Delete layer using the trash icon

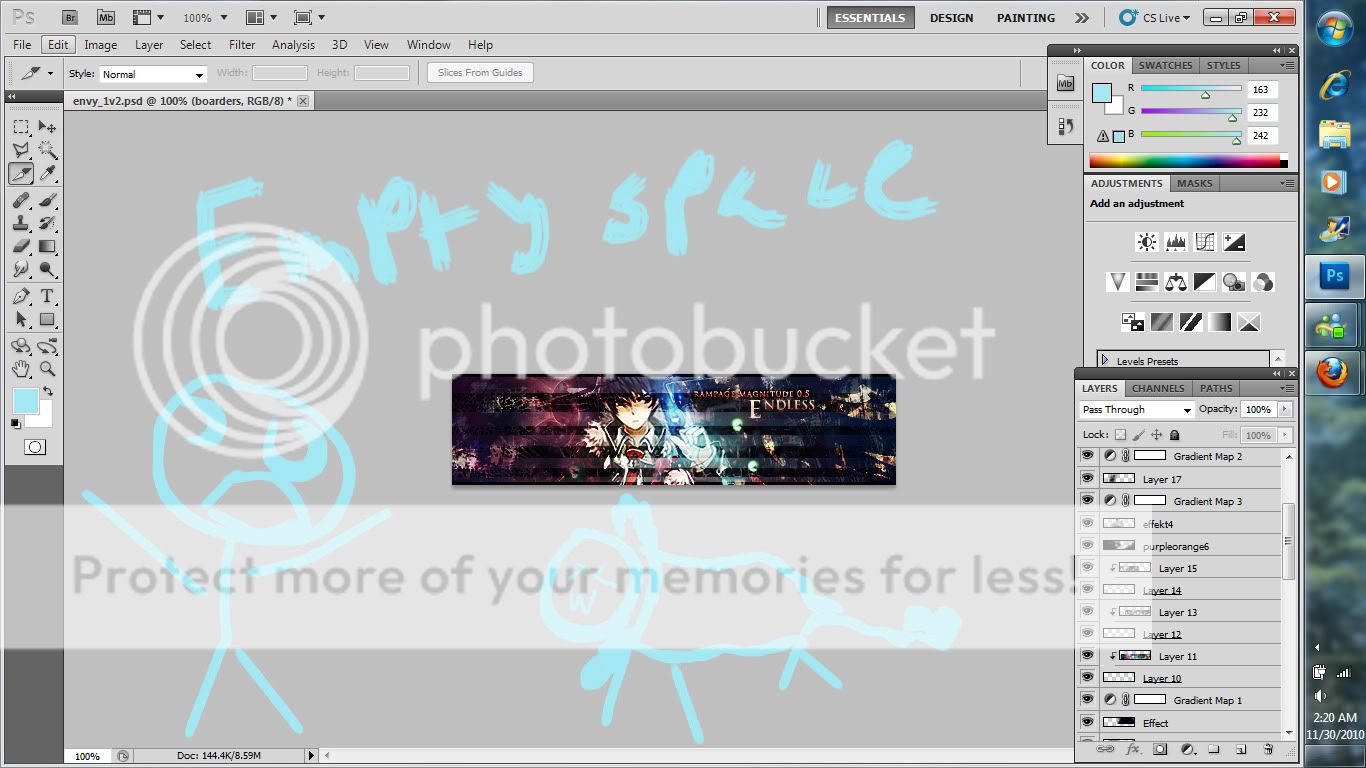coord(1268,749)
